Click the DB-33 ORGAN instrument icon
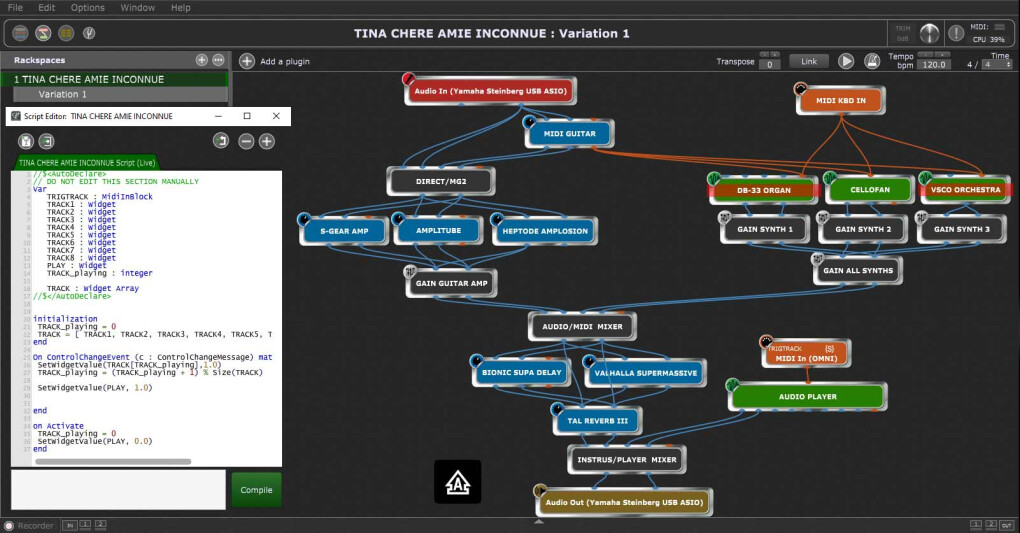 pos(714,178)
